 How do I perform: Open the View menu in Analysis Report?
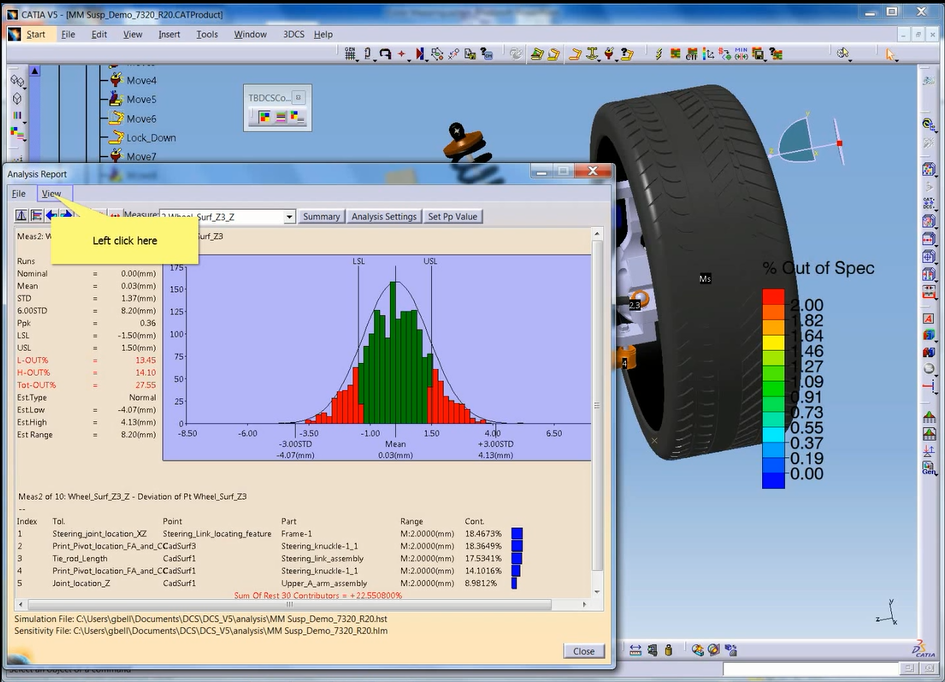click(x=51, y=193)
